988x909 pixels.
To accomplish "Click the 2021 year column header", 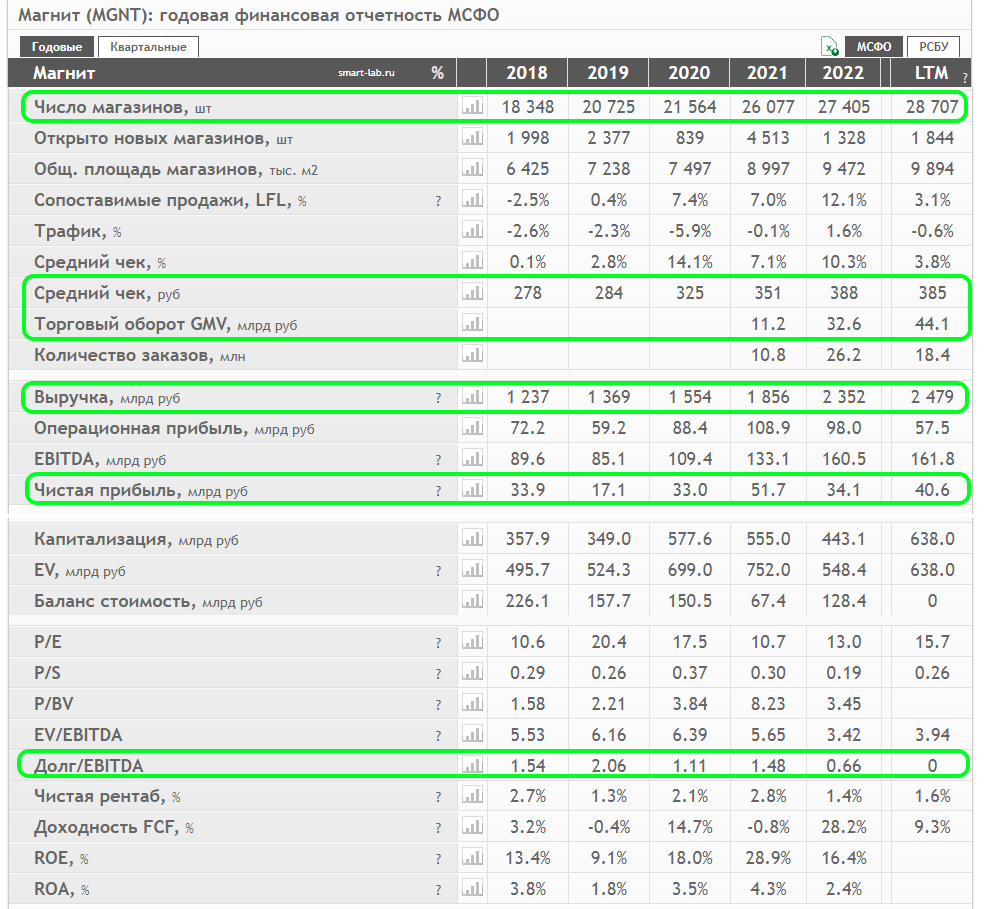I will (767, 73).
